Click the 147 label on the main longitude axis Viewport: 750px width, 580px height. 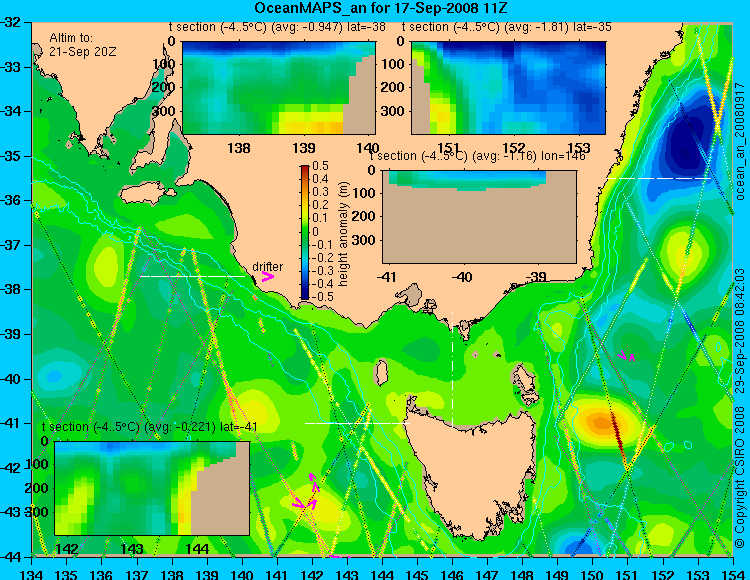pyautogui.click(x=487, y=573)
